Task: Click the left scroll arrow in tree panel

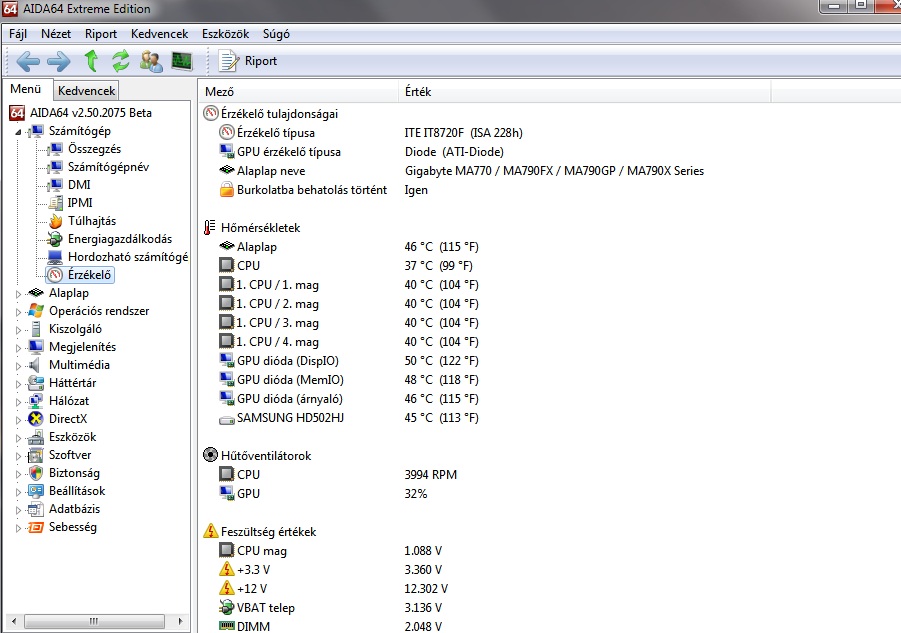Action: click(x=14, y=621)
